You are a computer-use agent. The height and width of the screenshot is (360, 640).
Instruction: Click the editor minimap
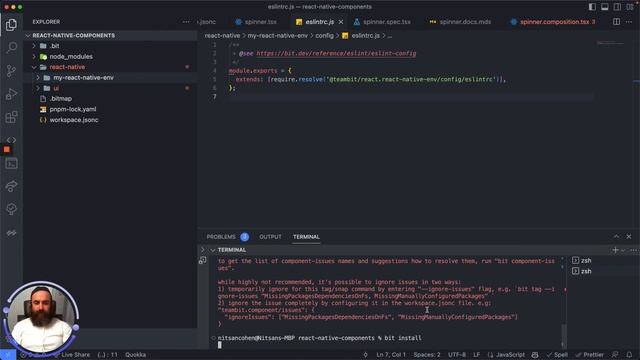(611, 43)
